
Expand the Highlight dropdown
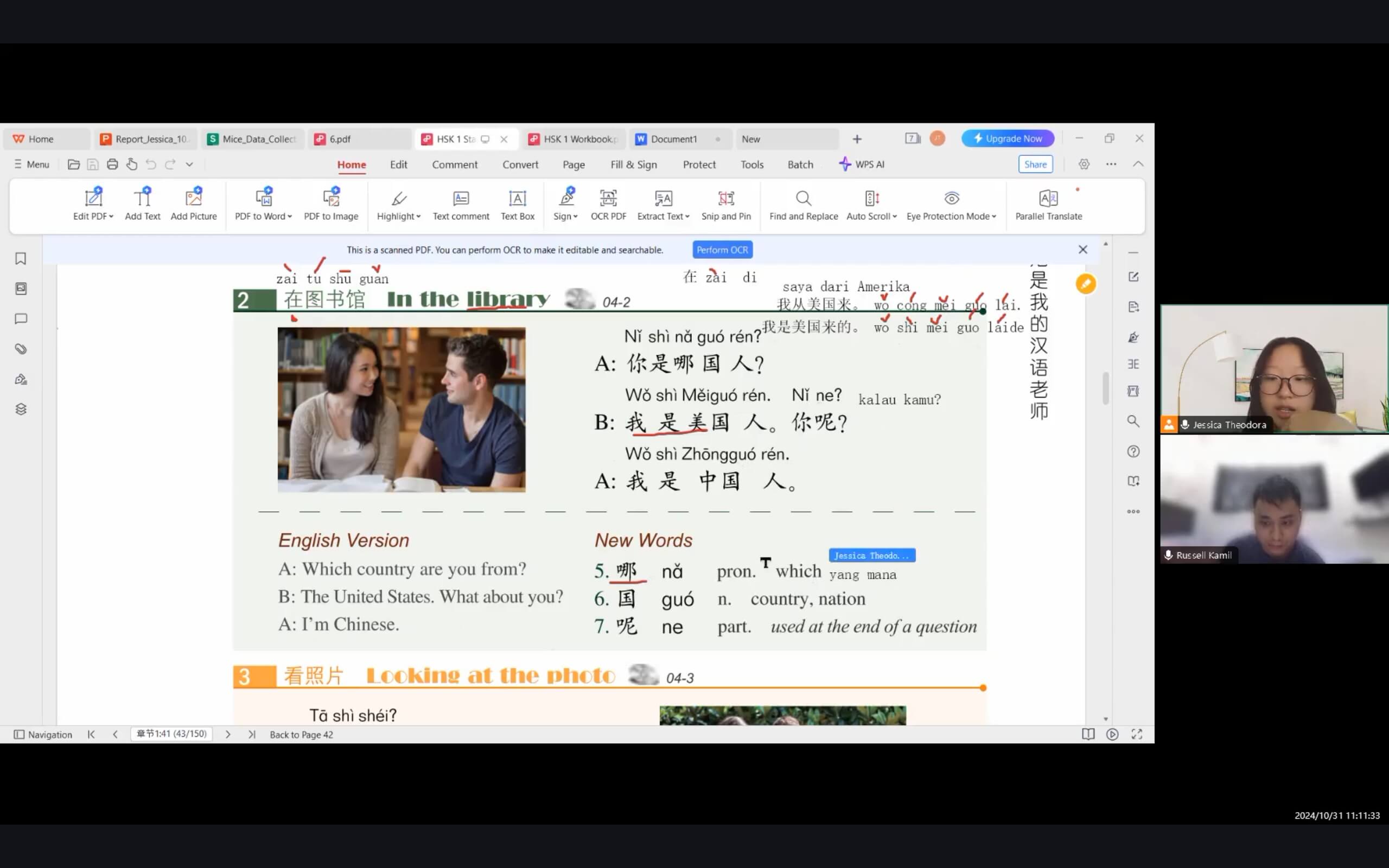(x=418, y=216)
